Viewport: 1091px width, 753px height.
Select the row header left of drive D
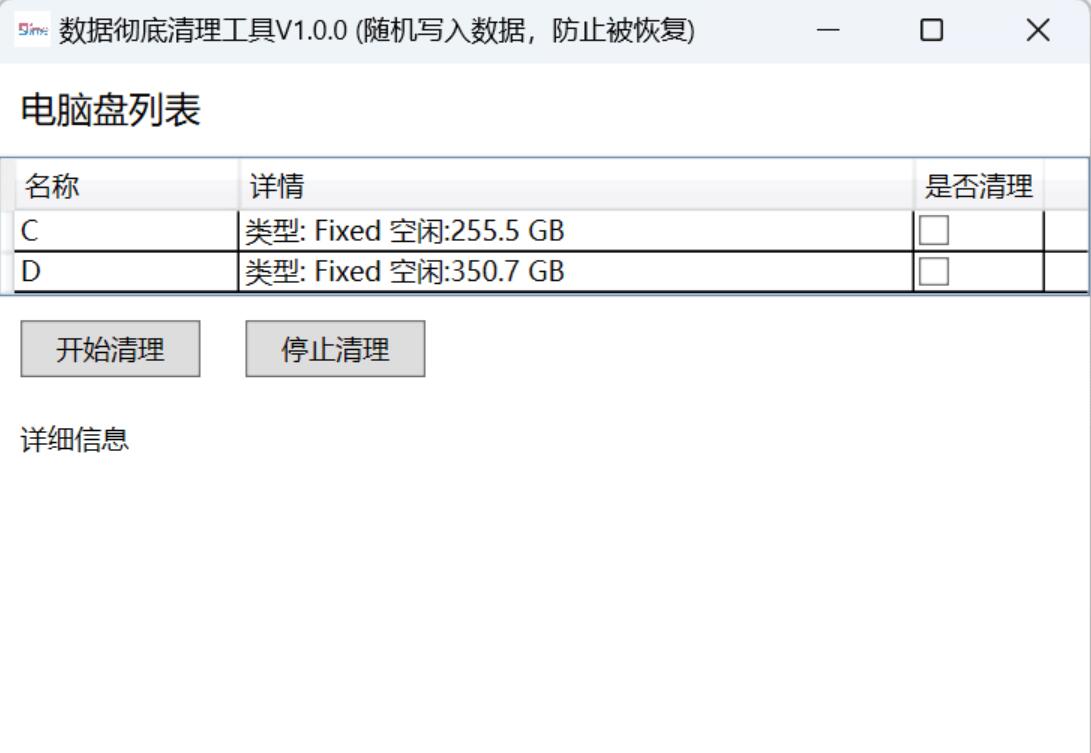click(x=7, y=272)
